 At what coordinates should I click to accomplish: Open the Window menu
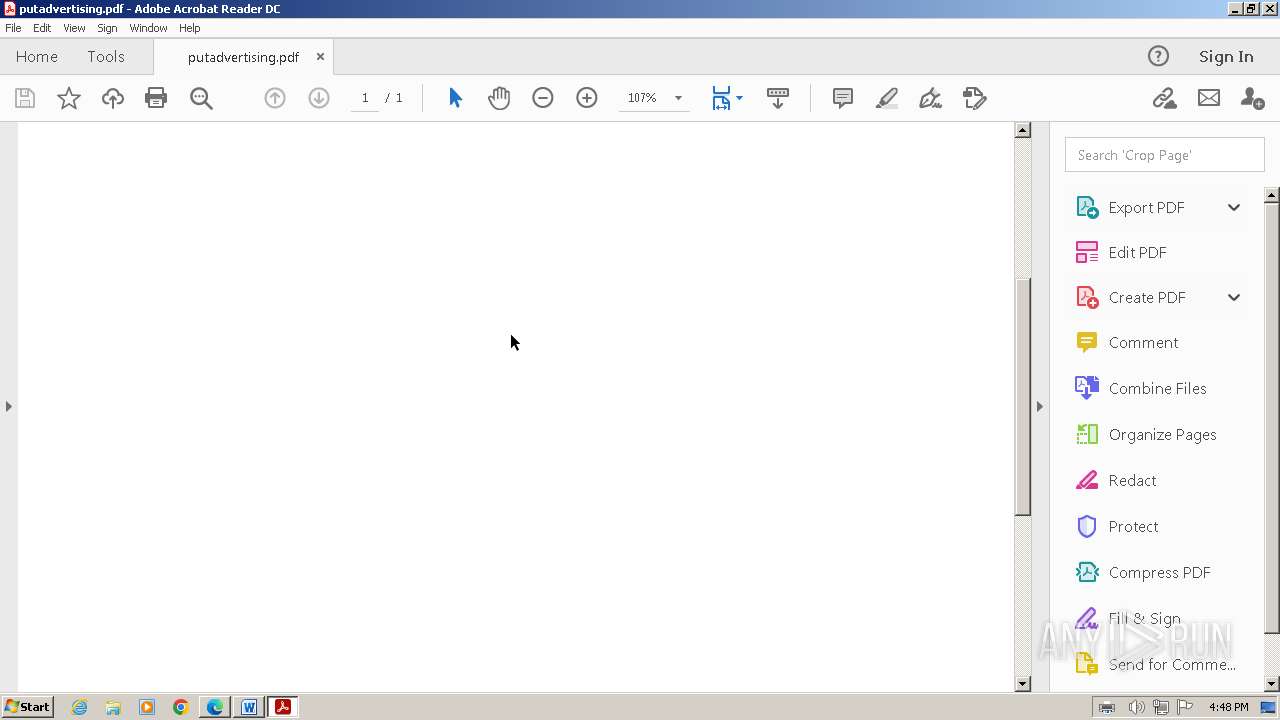[x=148, y=28]
